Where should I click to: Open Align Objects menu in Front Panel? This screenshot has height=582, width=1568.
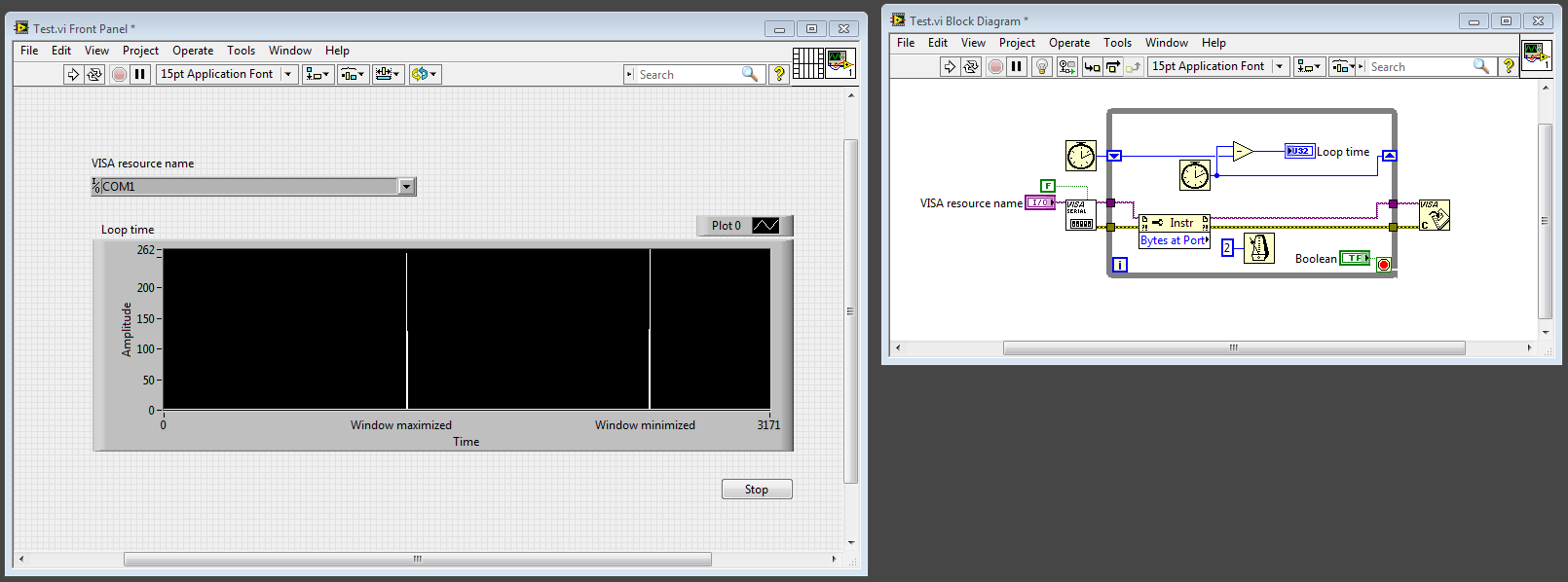click(317, 74)
